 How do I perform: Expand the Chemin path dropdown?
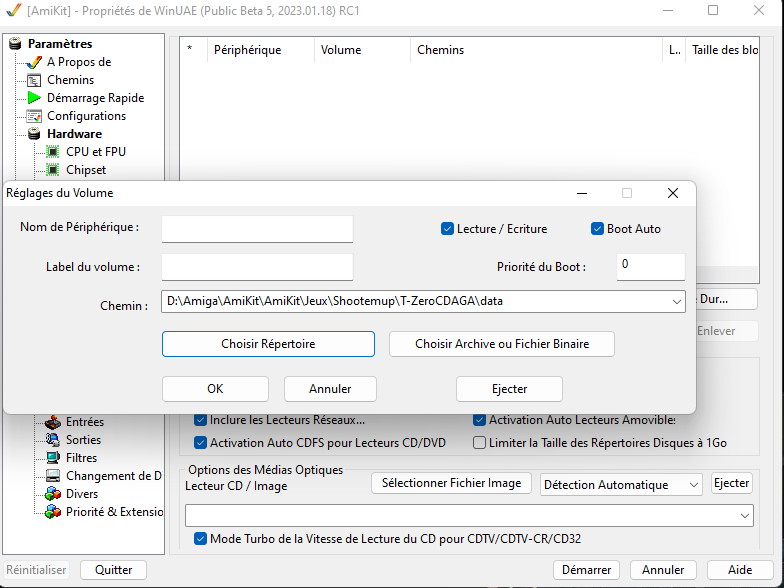pyautogui.click(x=676, y=301)
